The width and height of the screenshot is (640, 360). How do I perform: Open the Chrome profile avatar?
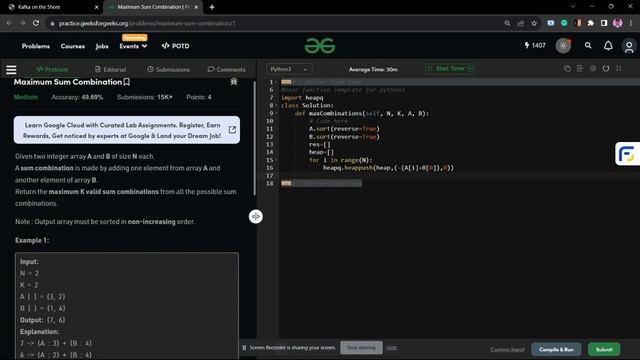click(618, 23)
